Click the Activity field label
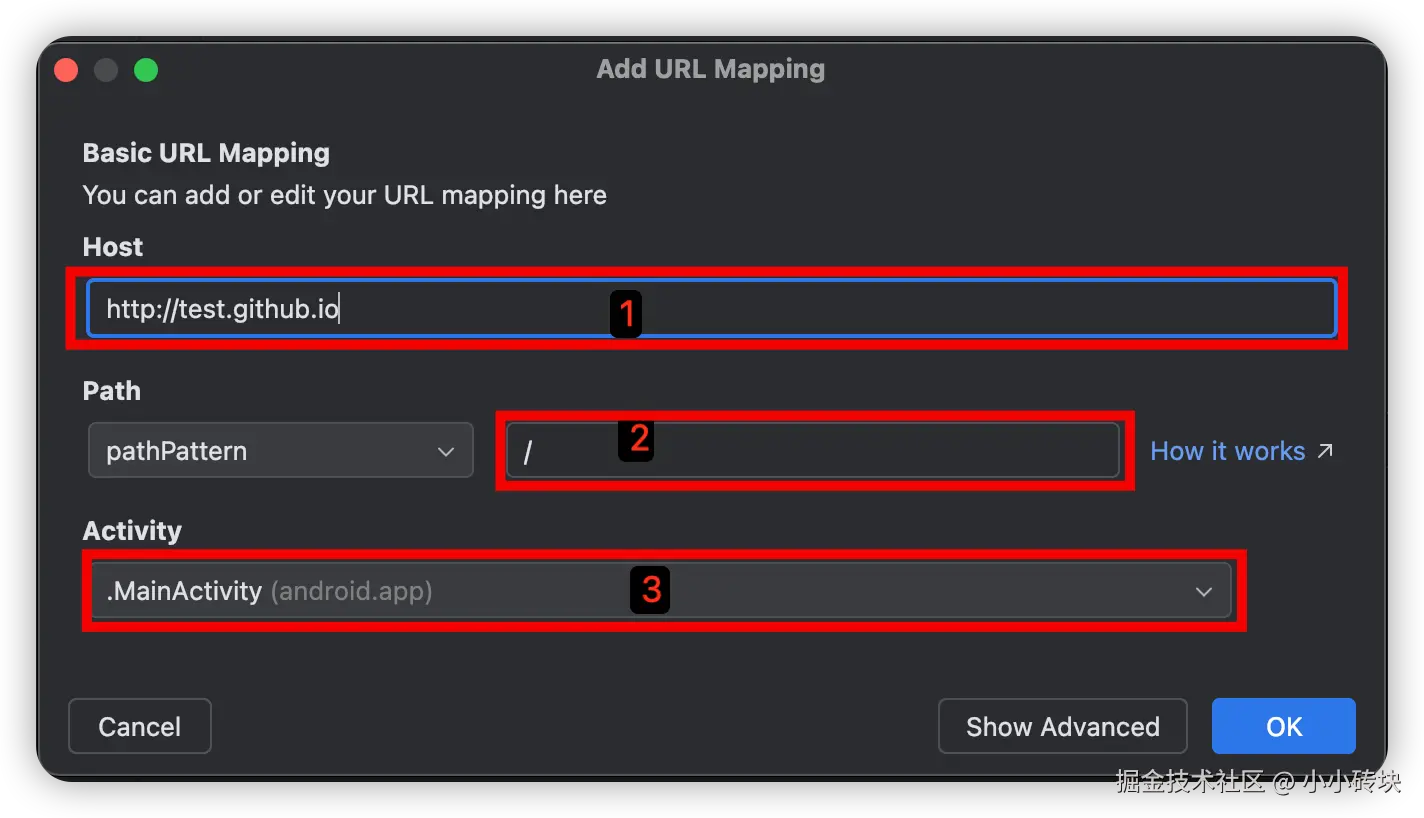 click(132, 531)
